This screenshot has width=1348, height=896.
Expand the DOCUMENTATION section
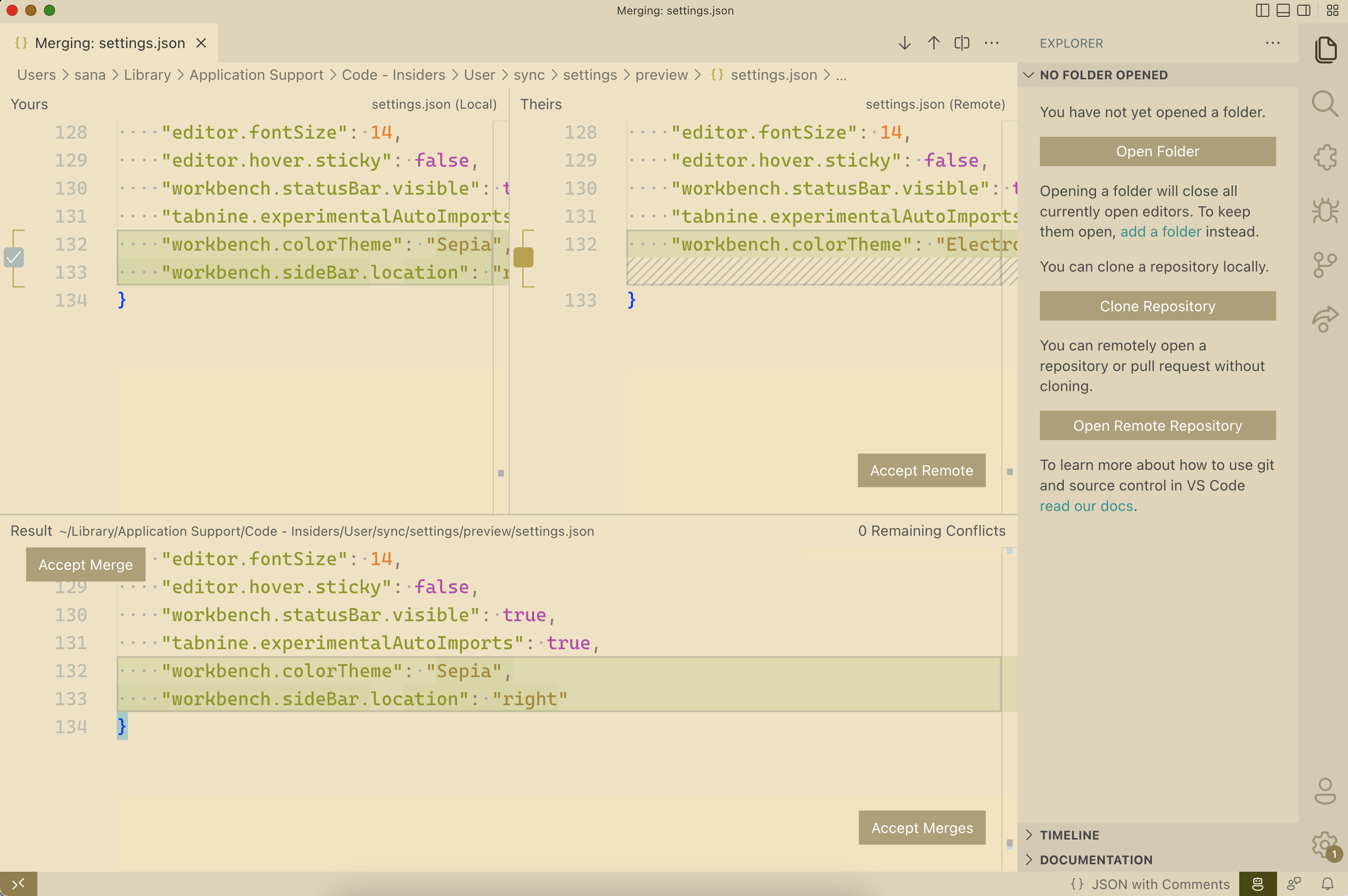click(1095, 860)
